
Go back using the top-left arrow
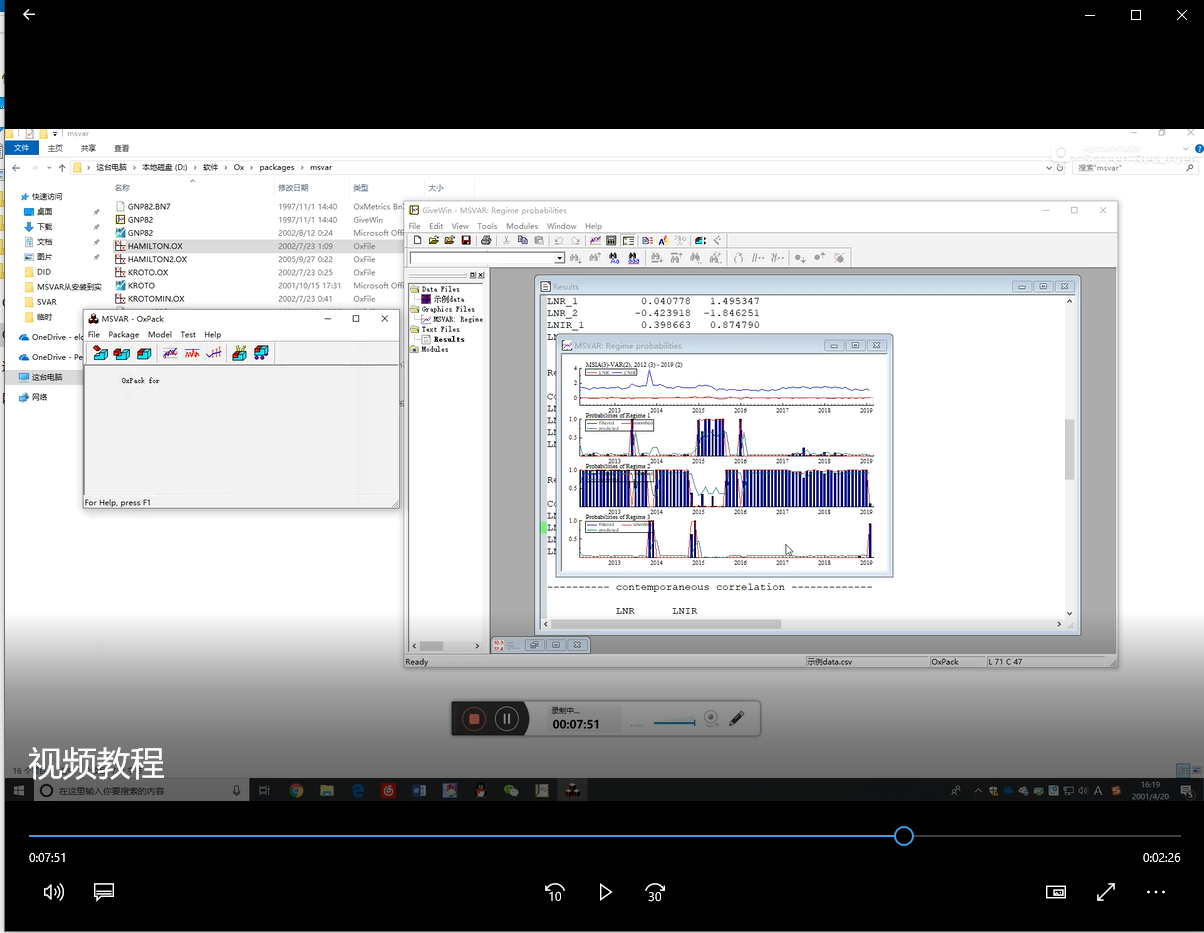[29, 15]
